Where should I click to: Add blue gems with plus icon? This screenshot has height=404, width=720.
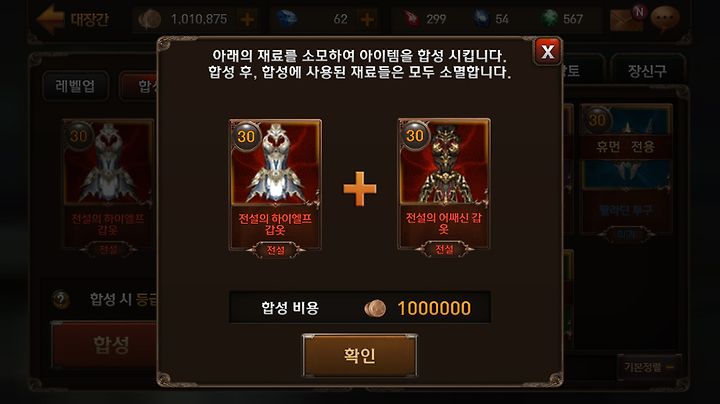[367, 19]
